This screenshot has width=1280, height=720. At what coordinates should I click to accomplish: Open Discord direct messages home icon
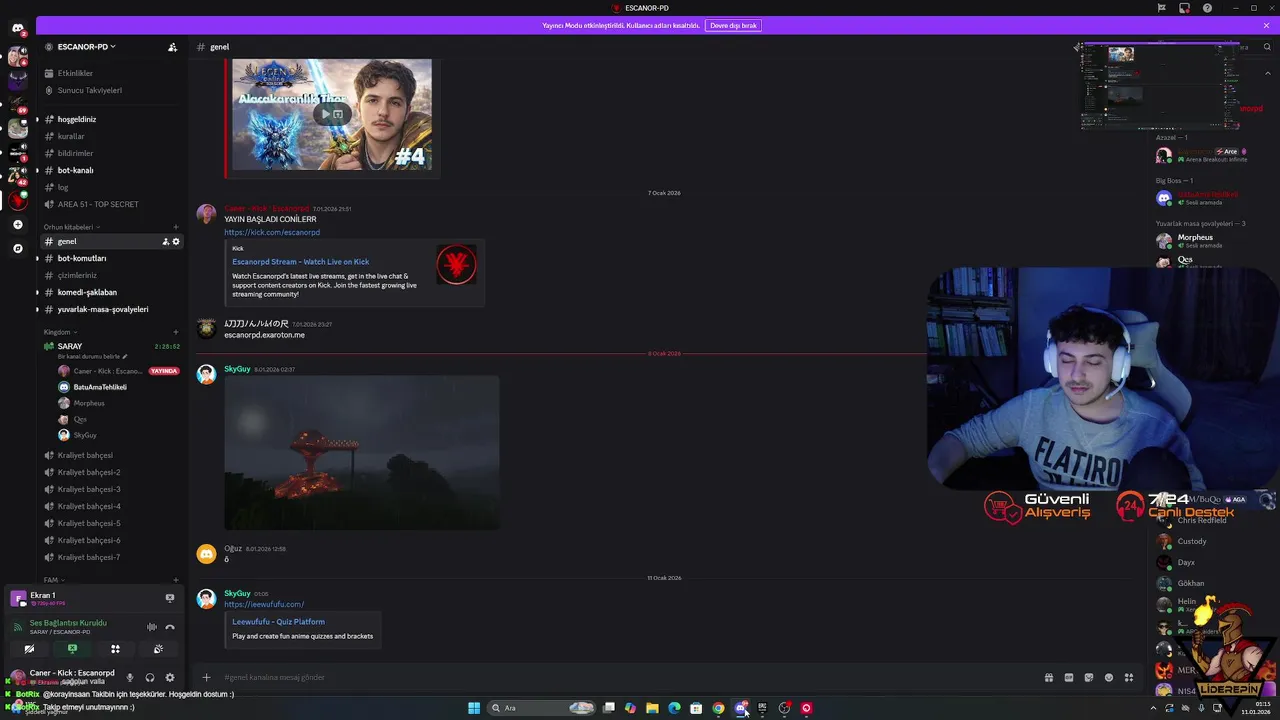click(x=18, y=28)
